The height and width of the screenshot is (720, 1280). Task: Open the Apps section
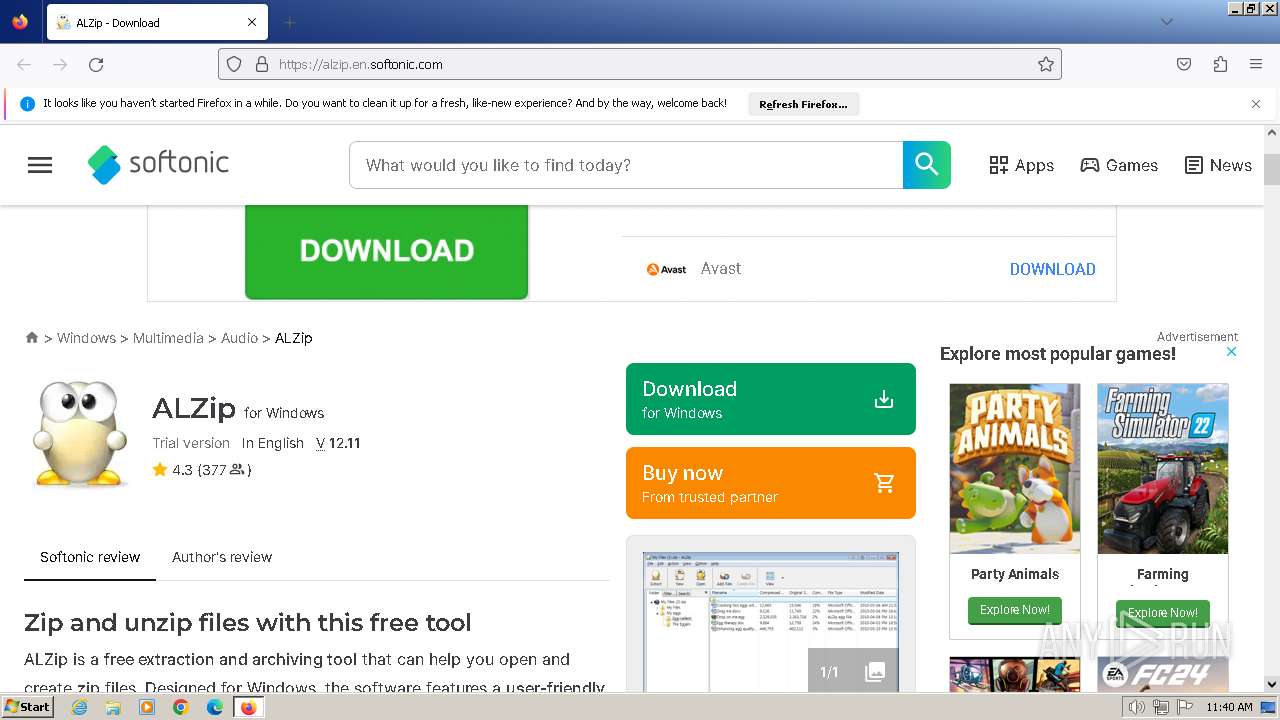[1021, 165]
